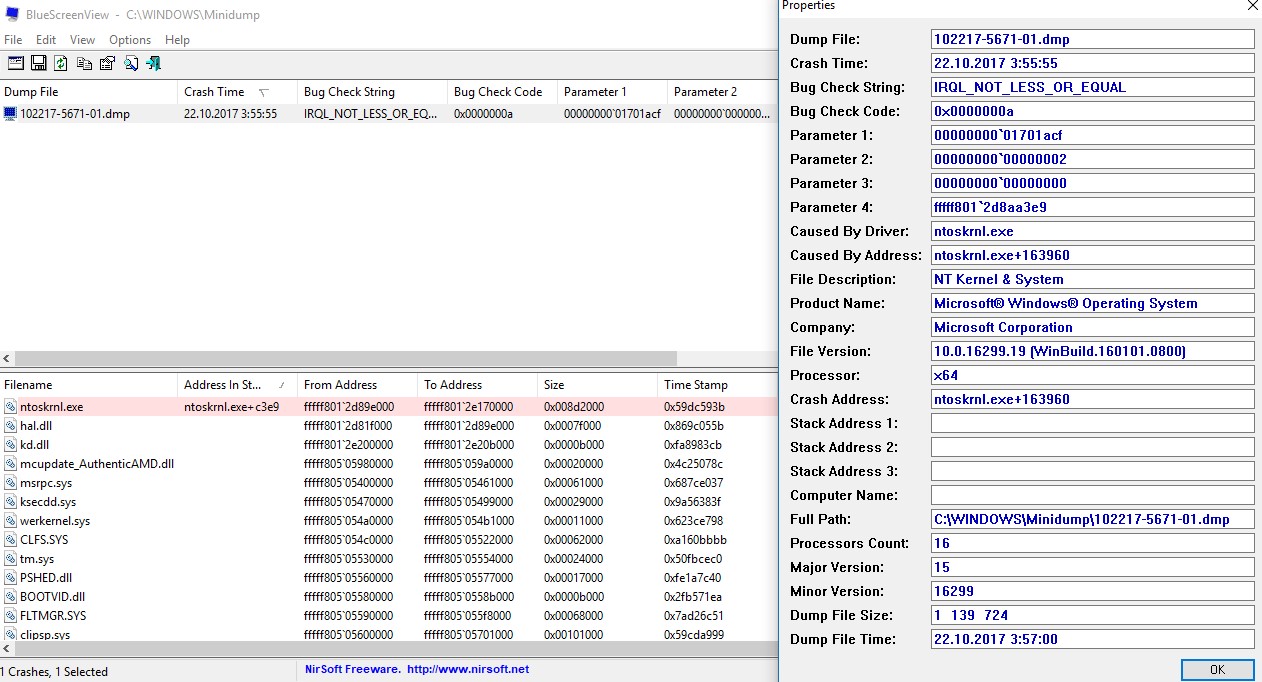Click '1 Crashes, 1 Selected' status text

pyautogui.click(x=54, y=672)
